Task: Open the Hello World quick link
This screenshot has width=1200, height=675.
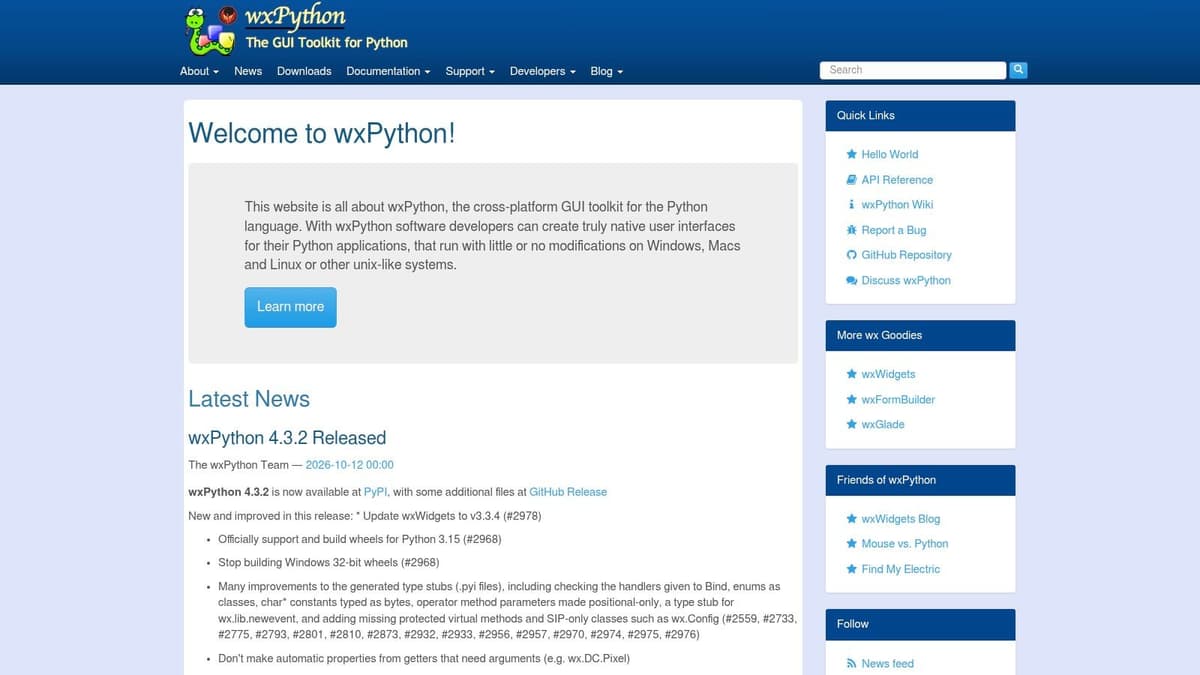Action: coord(889,154)
